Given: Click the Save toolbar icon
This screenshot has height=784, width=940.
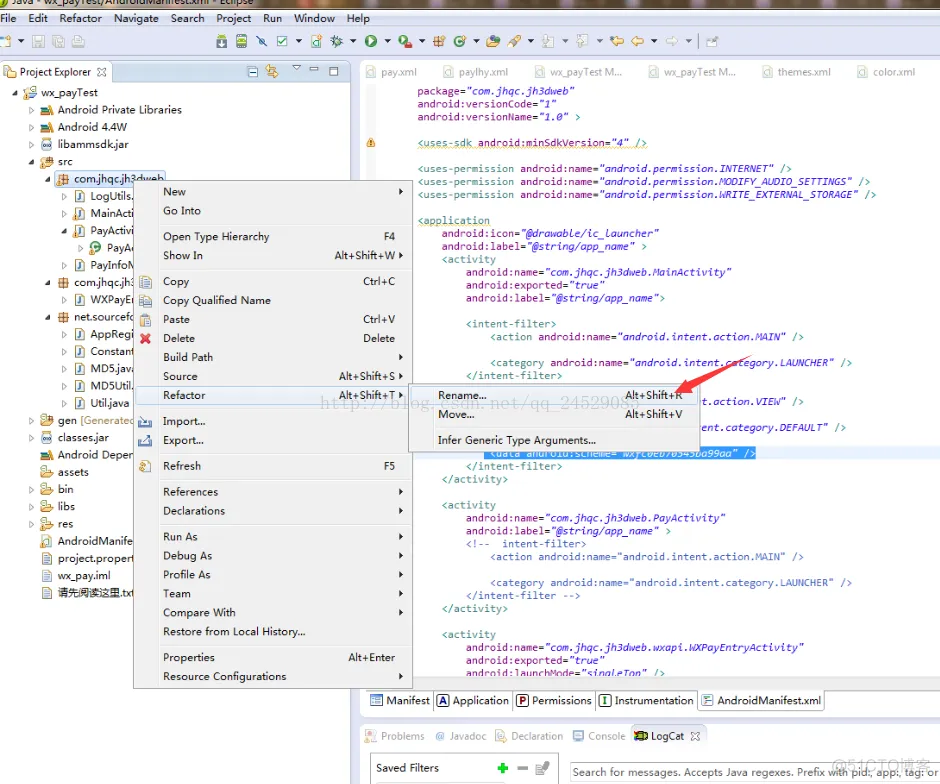Looking at the screenshot, I should point(38,41).
